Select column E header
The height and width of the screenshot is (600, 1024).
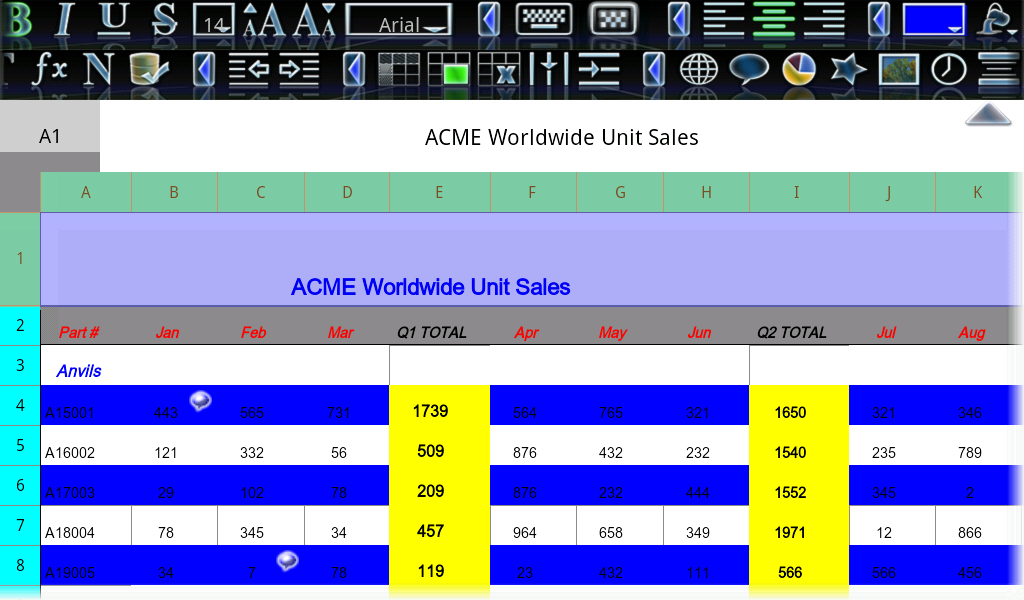click(440, 192)
